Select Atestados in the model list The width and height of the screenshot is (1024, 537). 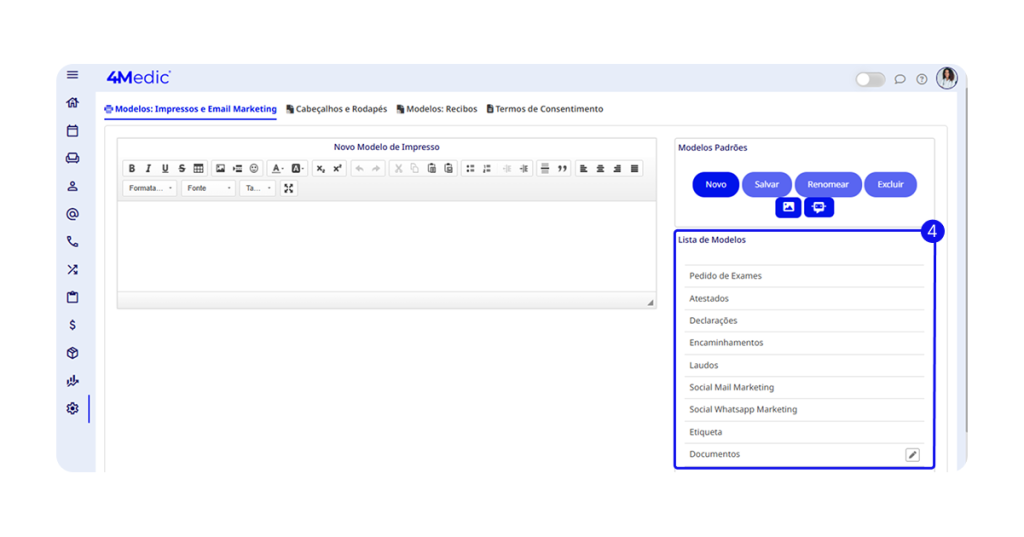point(709,298)
